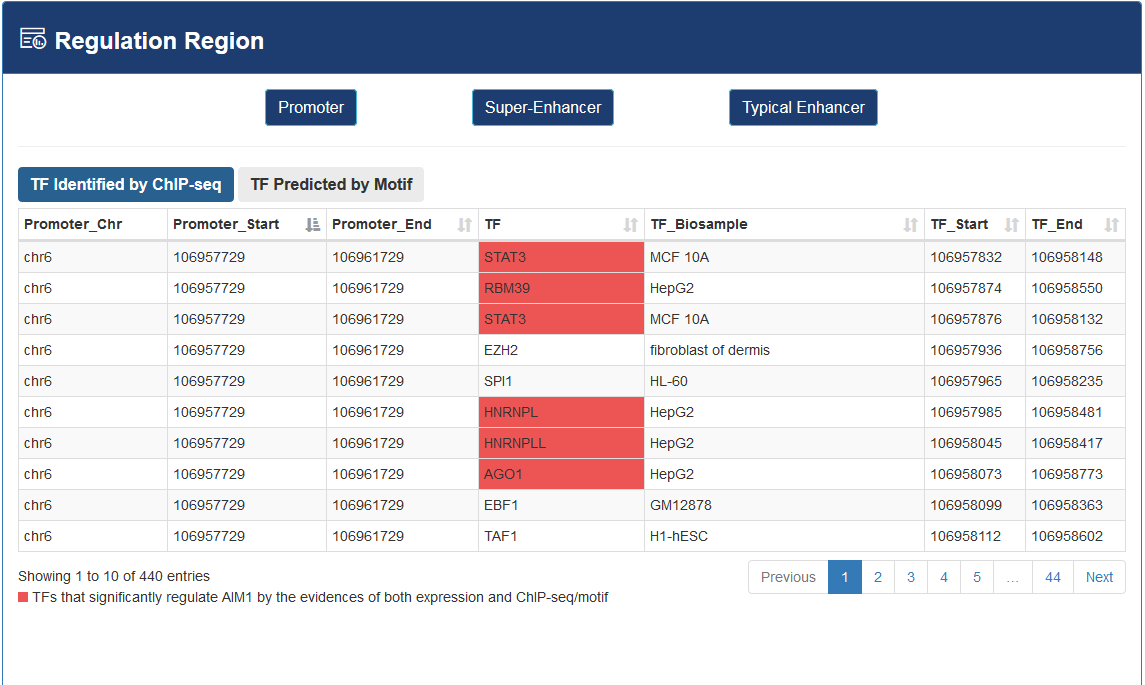This screenshot has width=1145, height=685.
Task: Click "Showing 1 to 10 of 440 entries" text
Action: [x=114, y=576]
